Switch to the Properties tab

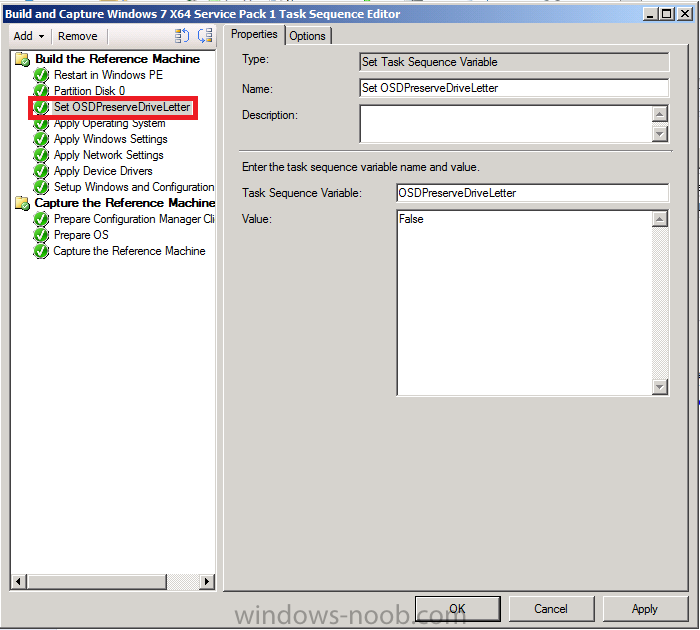254,34
